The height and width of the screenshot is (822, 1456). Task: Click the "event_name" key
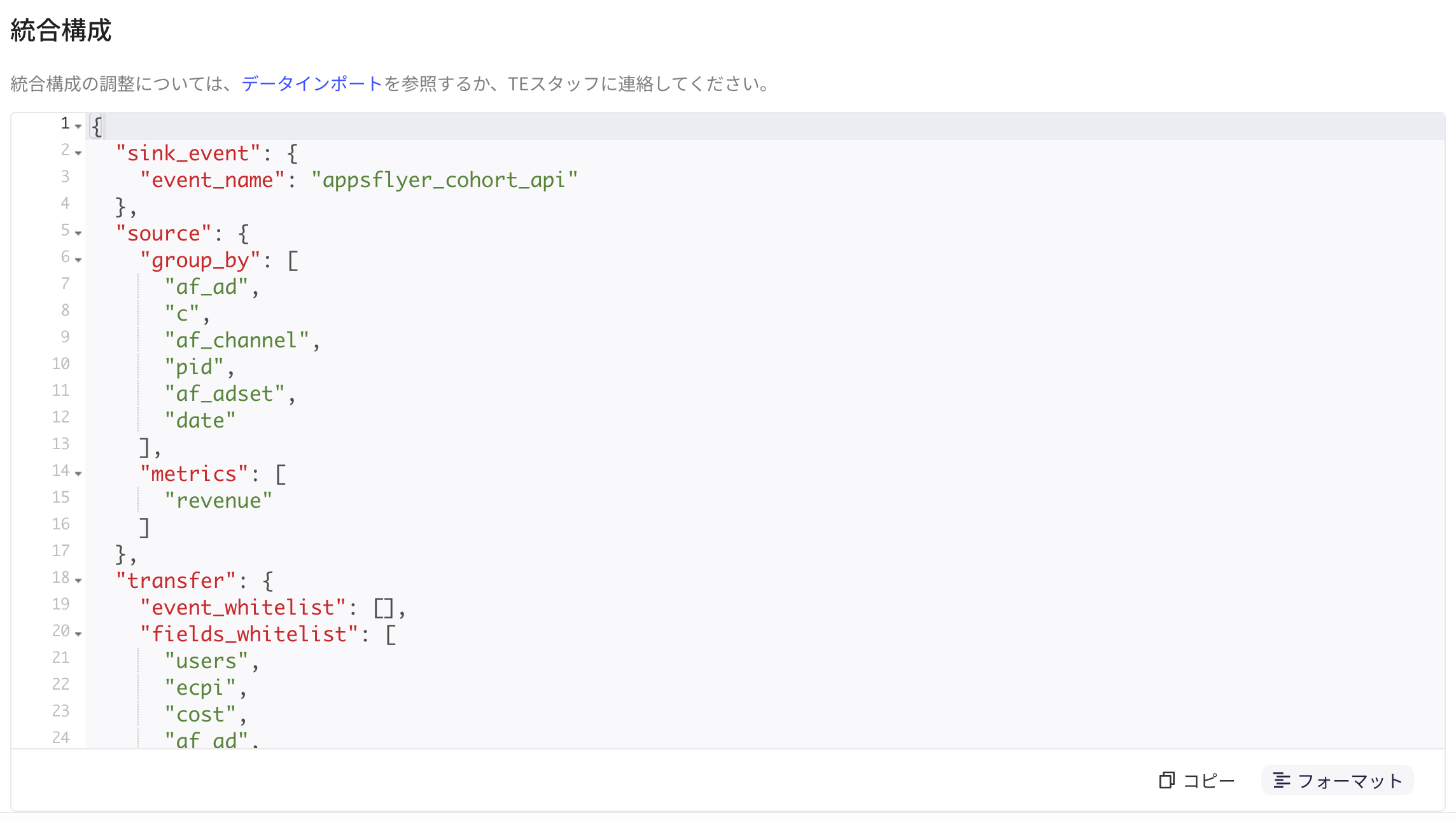point(213,180)
